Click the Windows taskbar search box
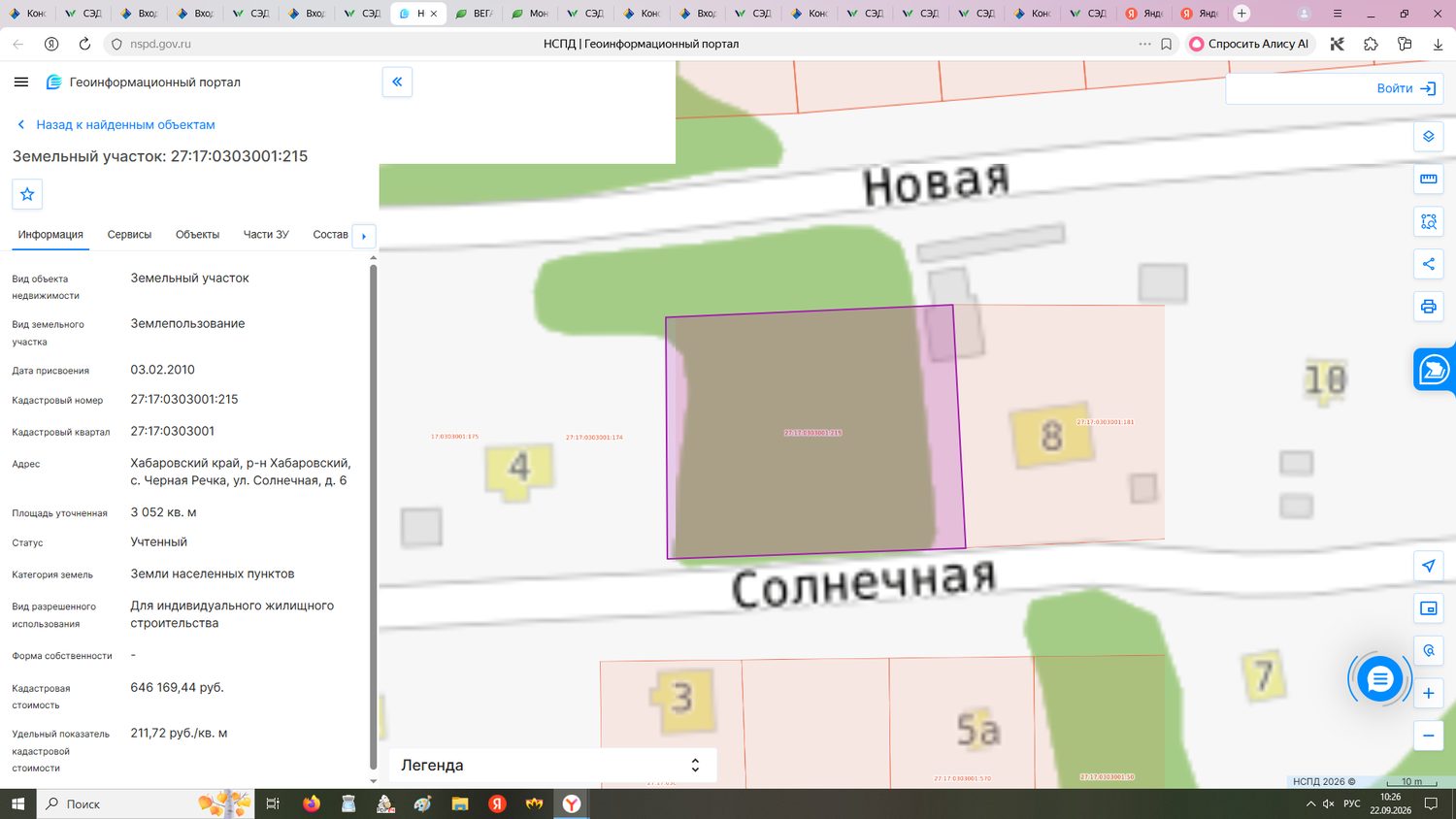The height and width of the screenshot is (819, 1456). [x=146, y=803]
